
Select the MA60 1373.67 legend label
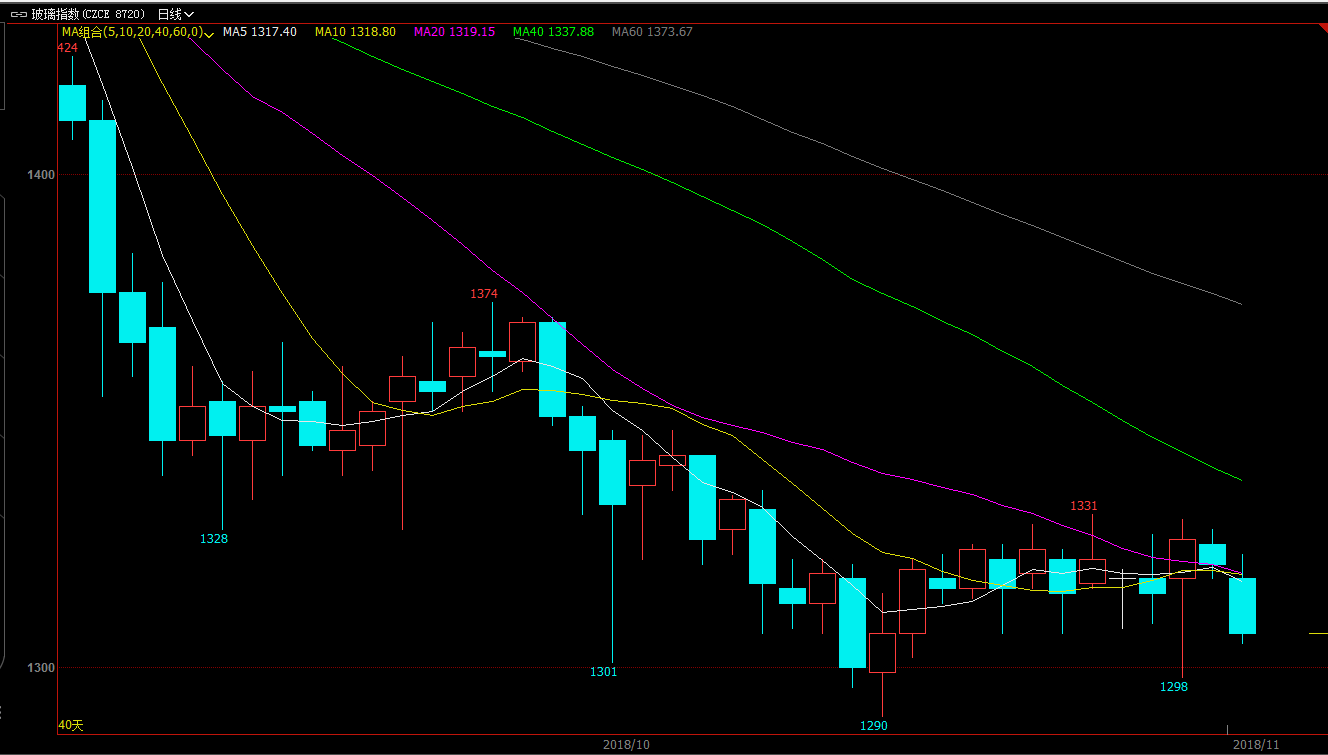point(652,32)
